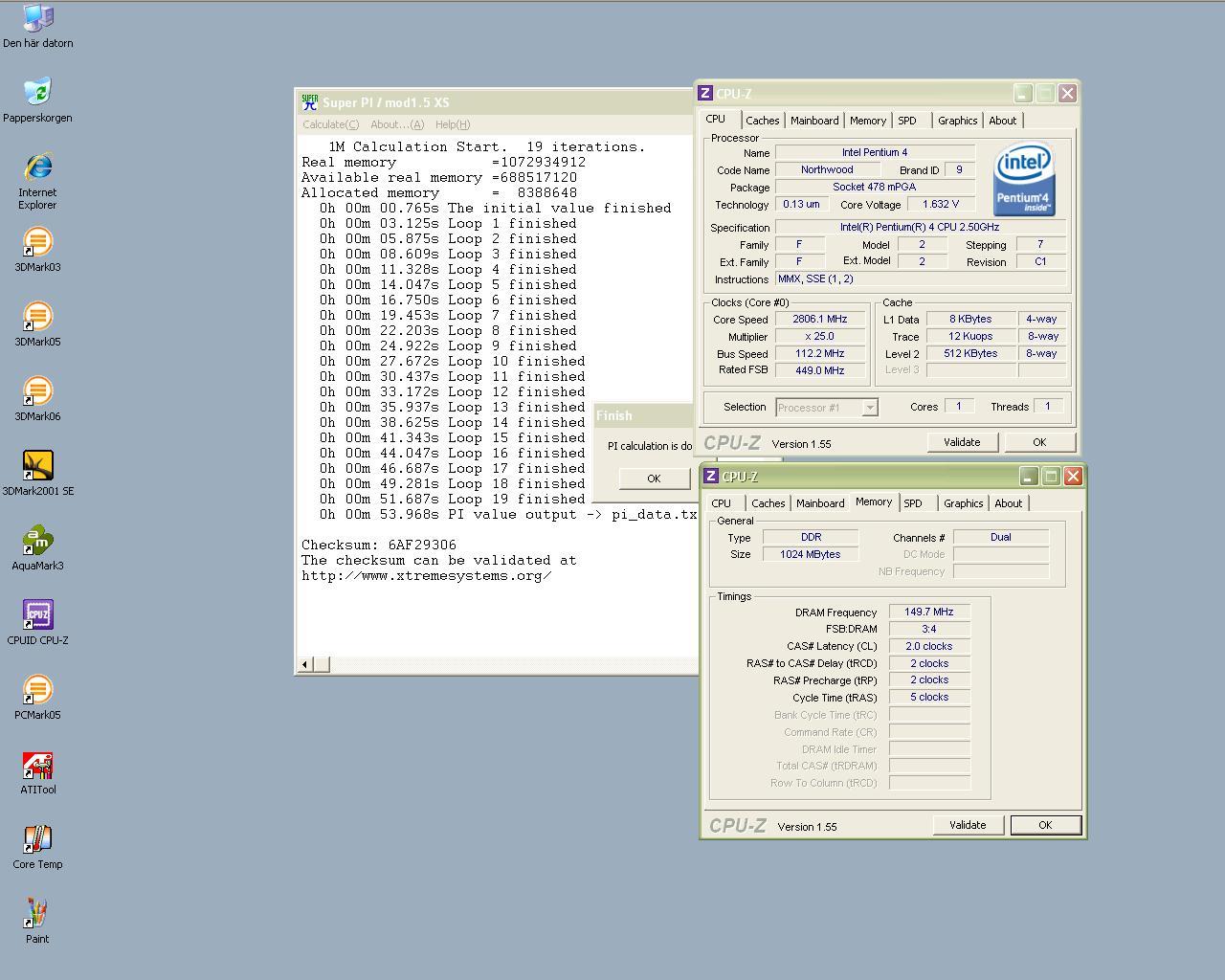The height and width of the screenshot is (980, 1225).
Task: Click the Package Socket 478 mPGA field
Action: [x=875, y=187]
